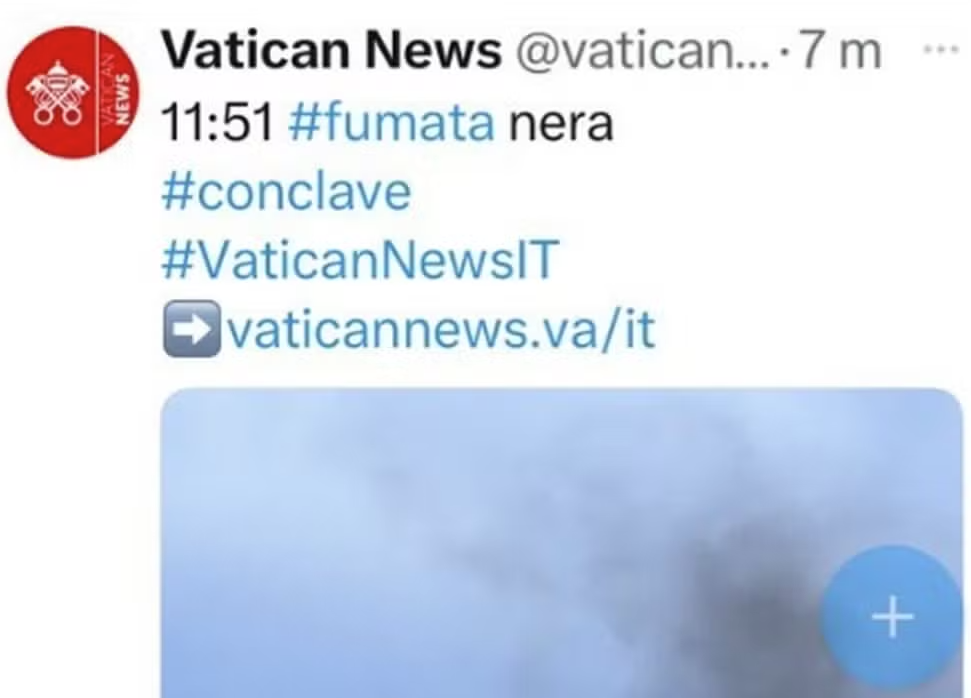Open the Vatican News profile avatar
This screenshot has width=971, height=698.
point(74,93)
